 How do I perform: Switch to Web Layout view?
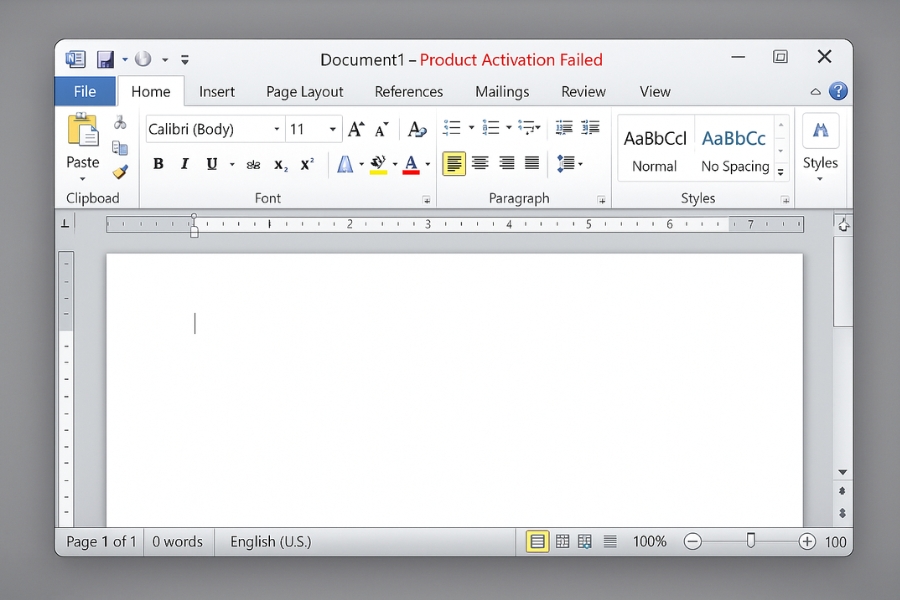(585, 541)
